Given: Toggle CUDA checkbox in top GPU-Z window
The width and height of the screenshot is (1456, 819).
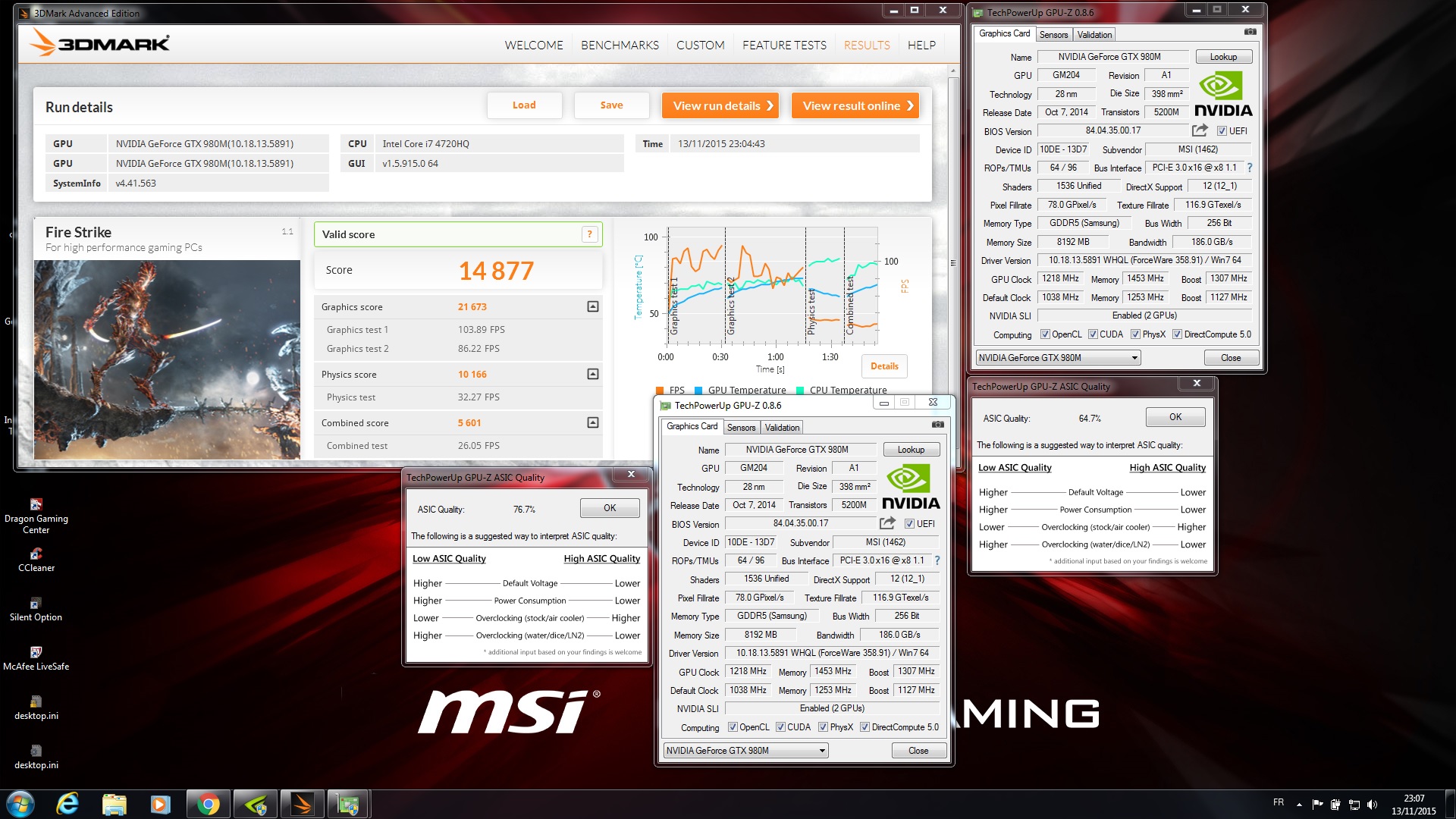Looking at the screenshot, I should pyautogui.click(x=1093, y=334).
